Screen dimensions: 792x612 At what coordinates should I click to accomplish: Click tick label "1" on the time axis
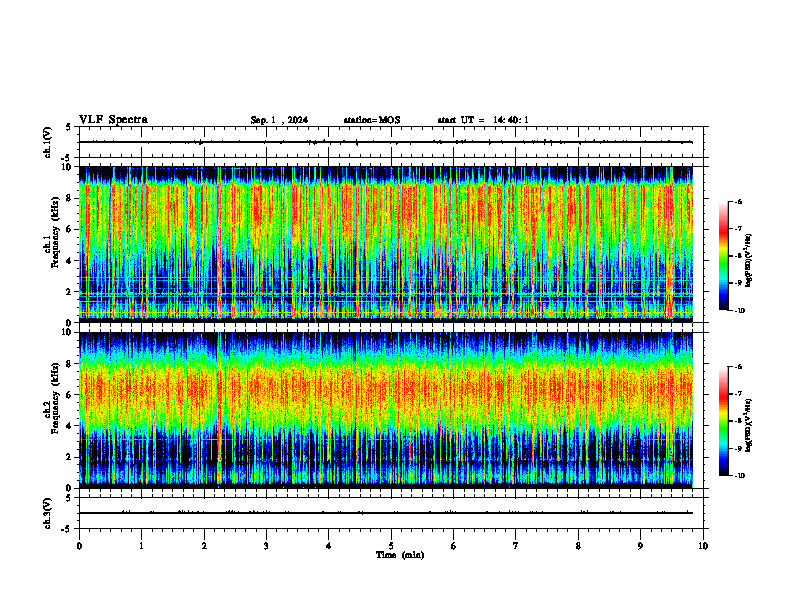coord(141,546)
